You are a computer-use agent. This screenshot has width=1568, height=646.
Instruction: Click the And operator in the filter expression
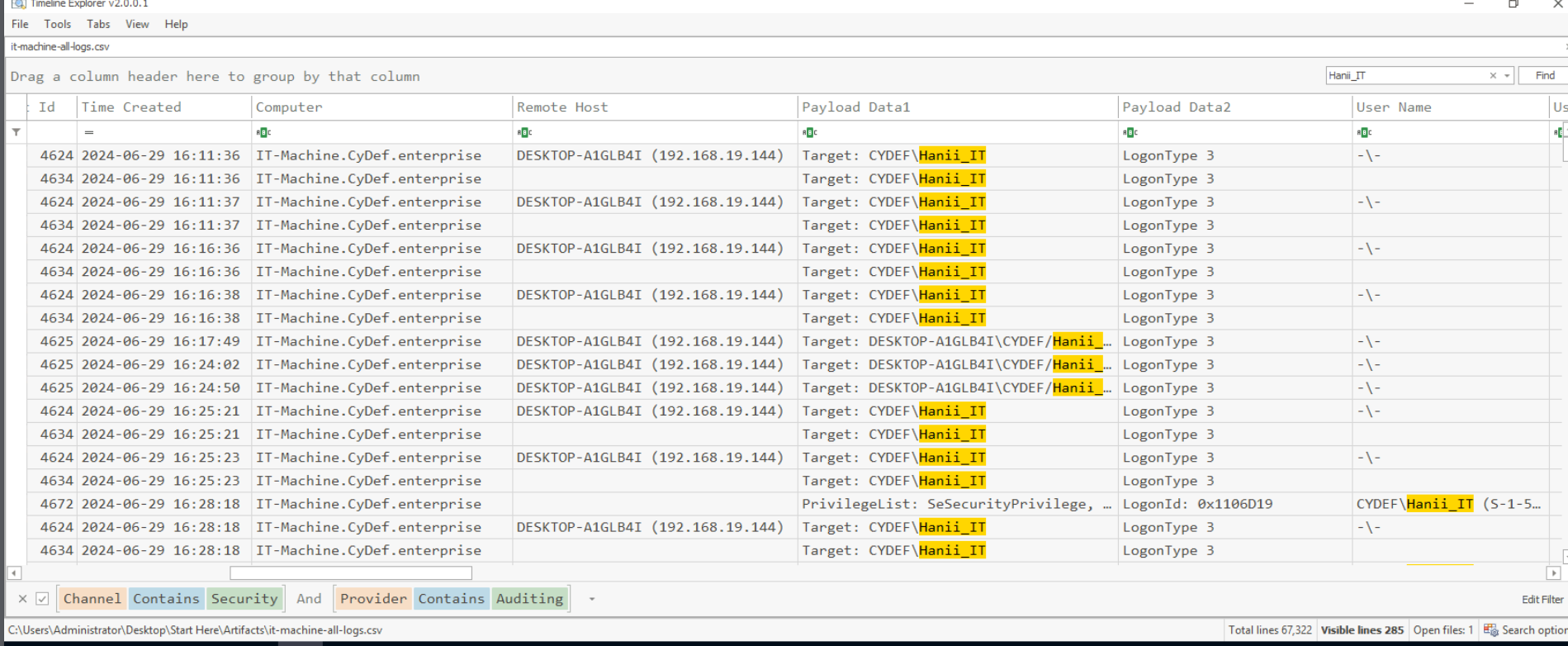click(309, 599)
